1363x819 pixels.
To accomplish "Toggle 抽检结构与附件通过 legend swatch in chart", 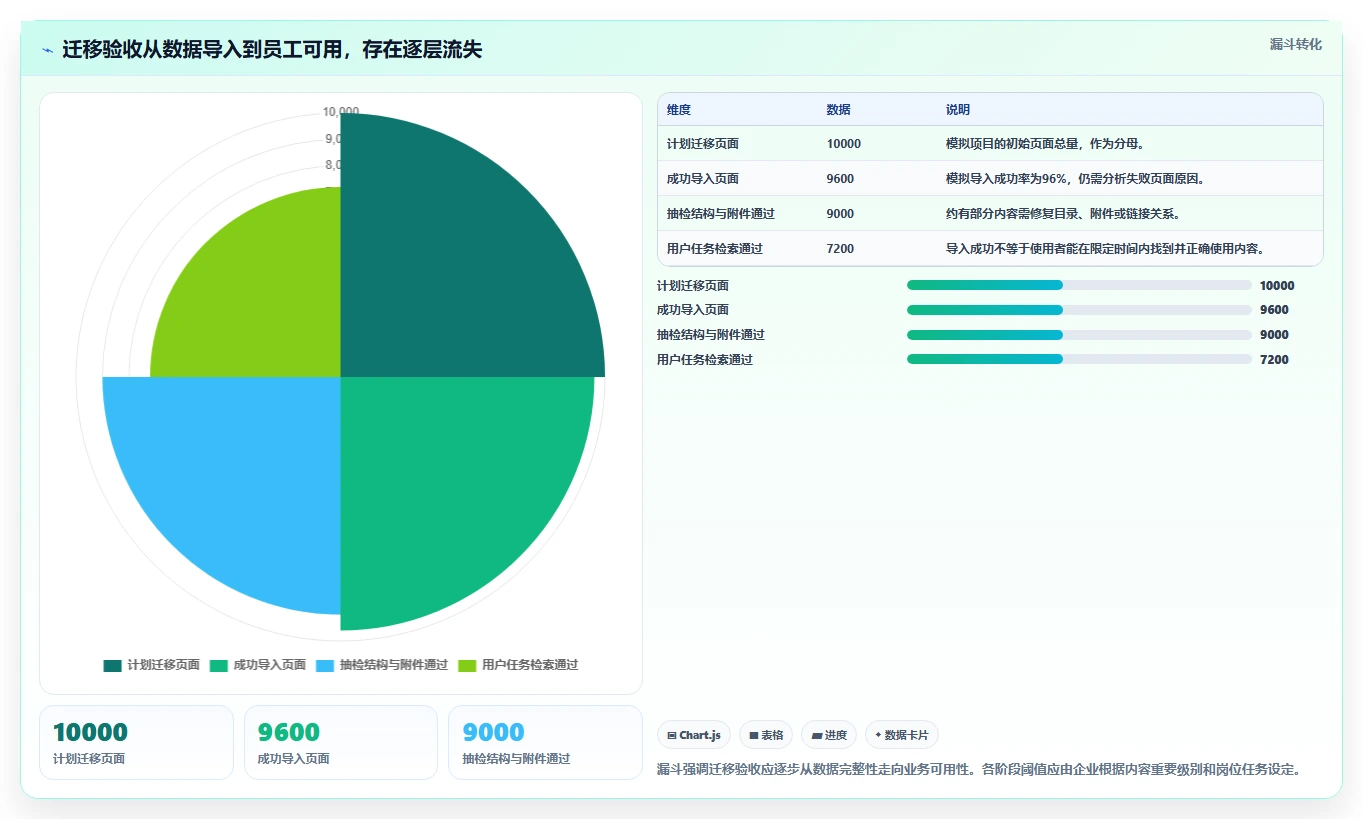I will click(325, 665).
